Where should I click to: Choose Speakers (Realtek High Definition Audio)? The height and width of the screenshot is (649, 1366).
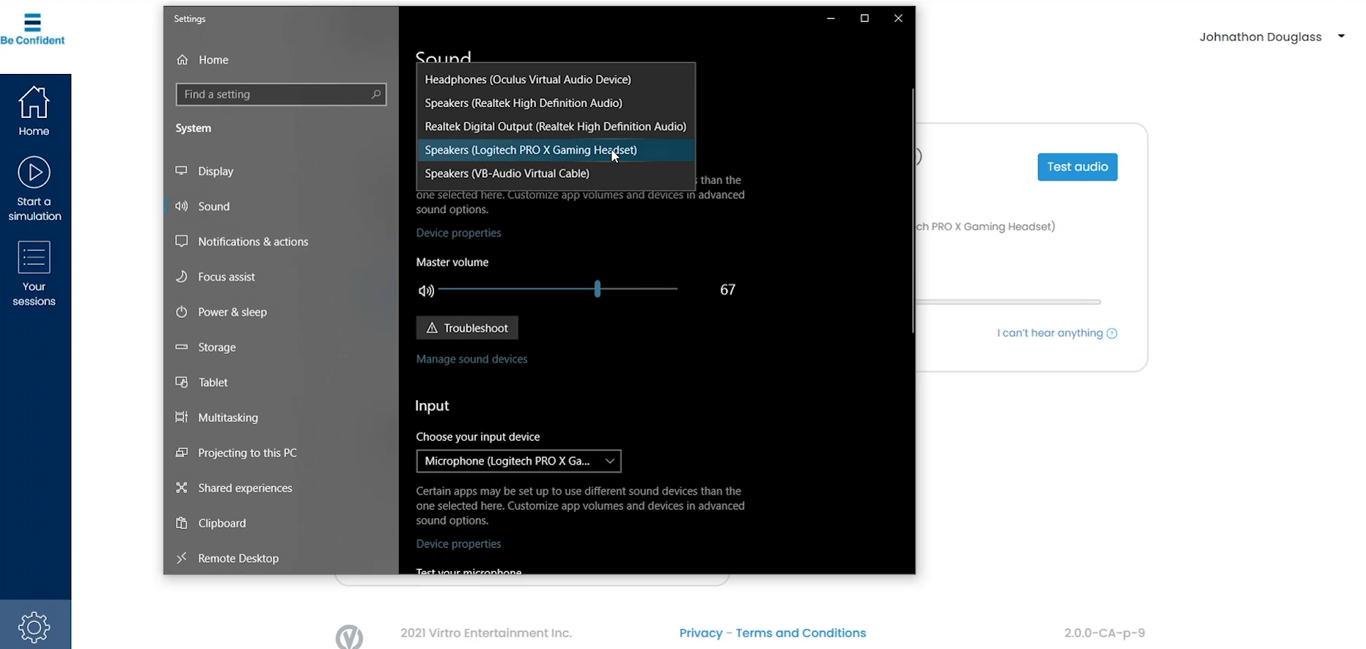[555, 103]
